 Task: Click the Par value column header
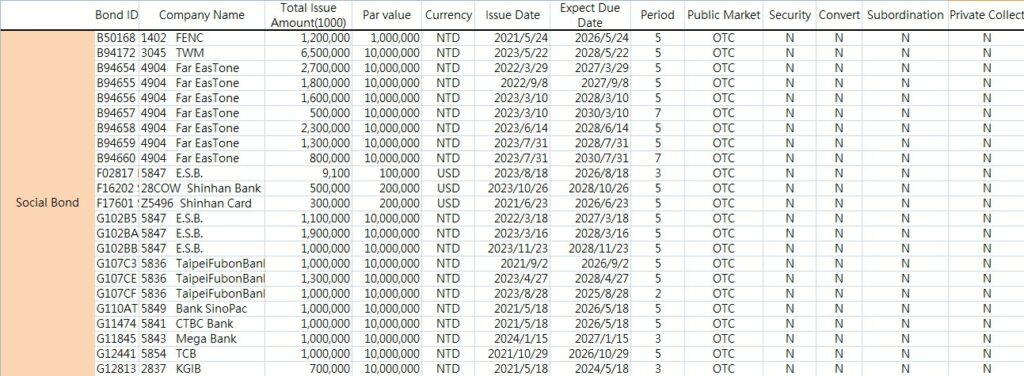pyautogui.click(x=387, y=14)
